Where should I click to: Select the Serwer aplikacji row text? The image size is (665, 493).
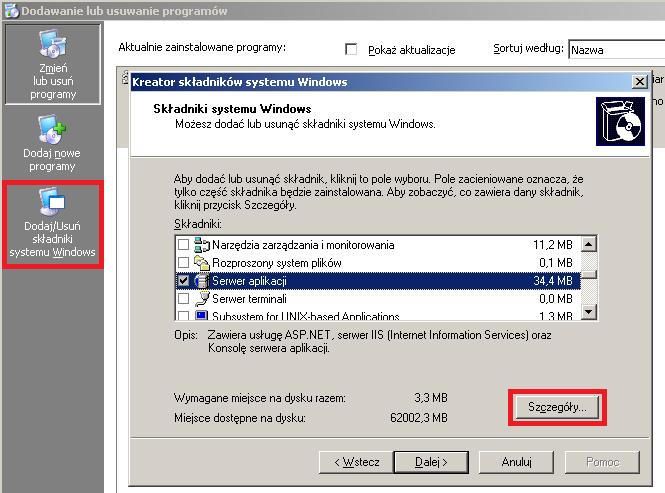tap(249, 281)
